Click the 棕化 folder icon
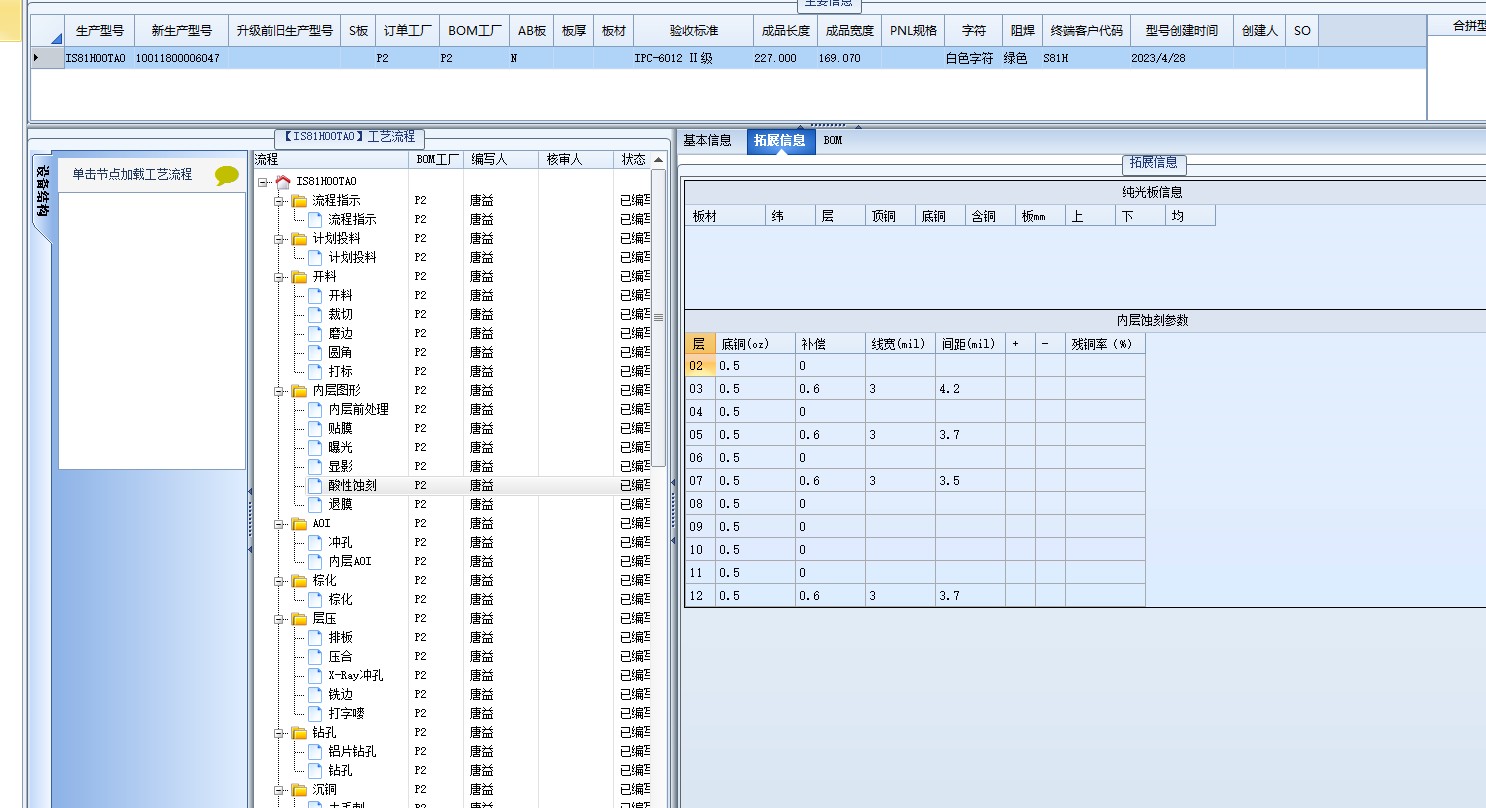Screen dimensions: 1486x808 [x=299, y=580]
